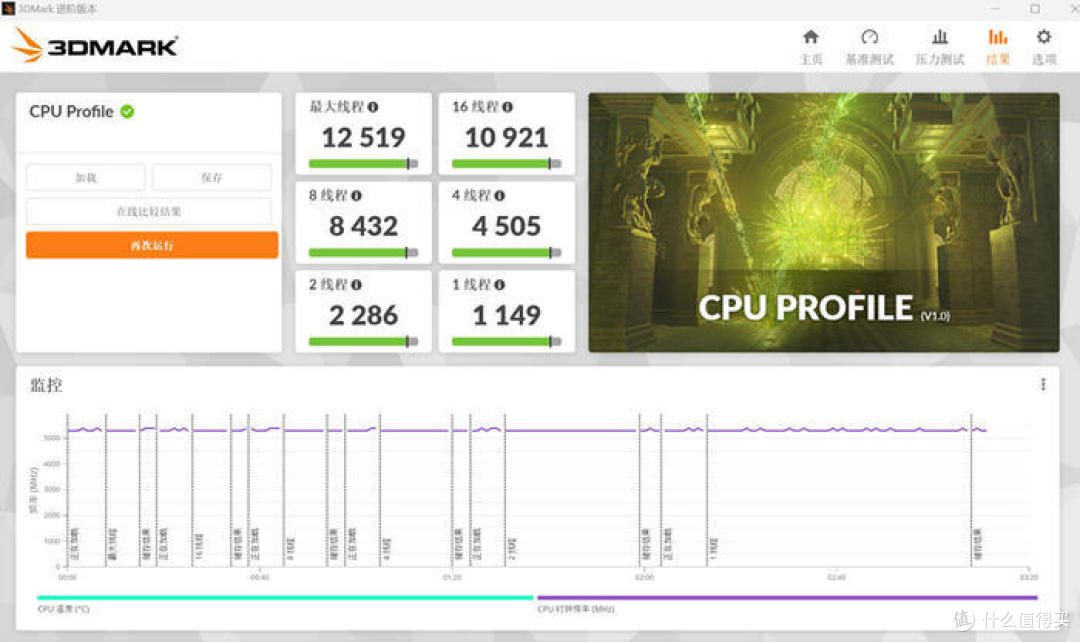Viewport: 1080px width, 642px height.
Task: Click the score 1 149
Action: (506, 315)
